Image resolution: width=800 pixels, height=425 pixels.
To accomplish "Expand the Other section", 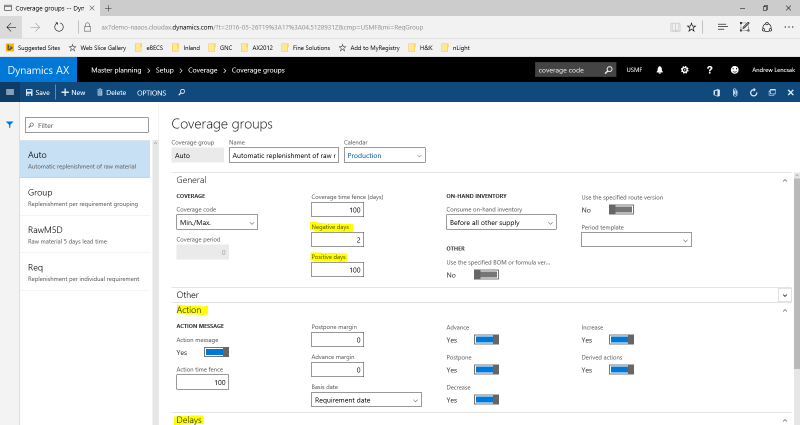I will point(785,295).
